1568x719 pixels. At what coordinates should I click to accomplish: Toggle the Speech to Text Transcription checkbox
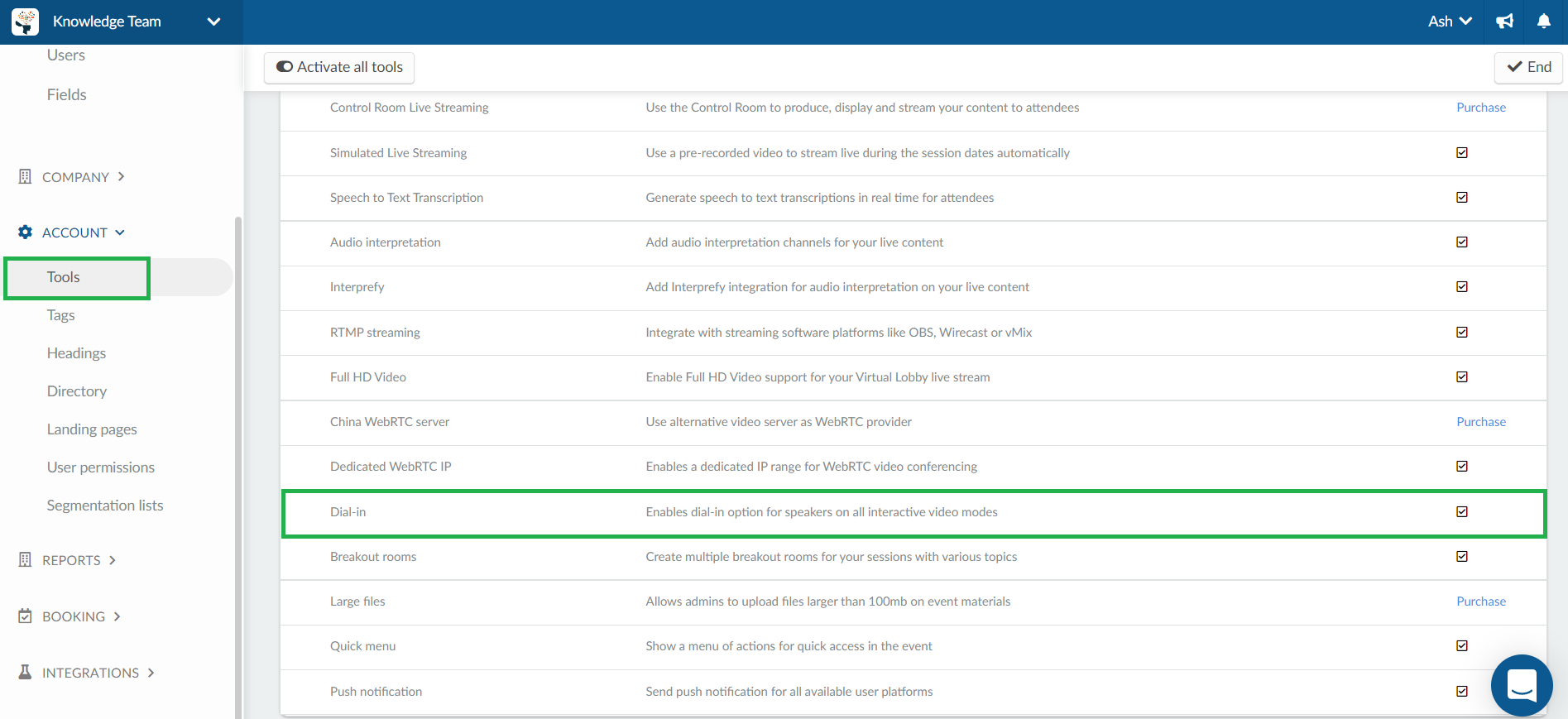click(1462, 198)
